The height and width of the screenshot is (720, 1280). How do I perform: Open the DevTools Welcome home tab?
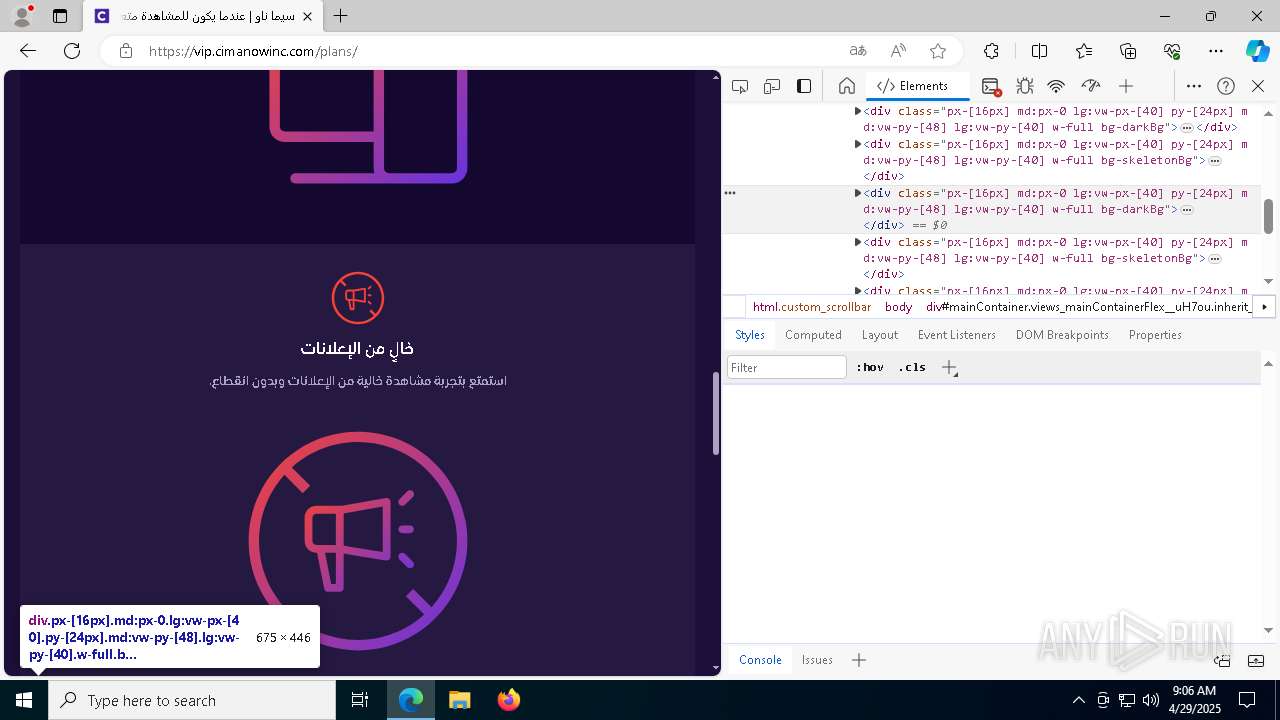[846, 86]
